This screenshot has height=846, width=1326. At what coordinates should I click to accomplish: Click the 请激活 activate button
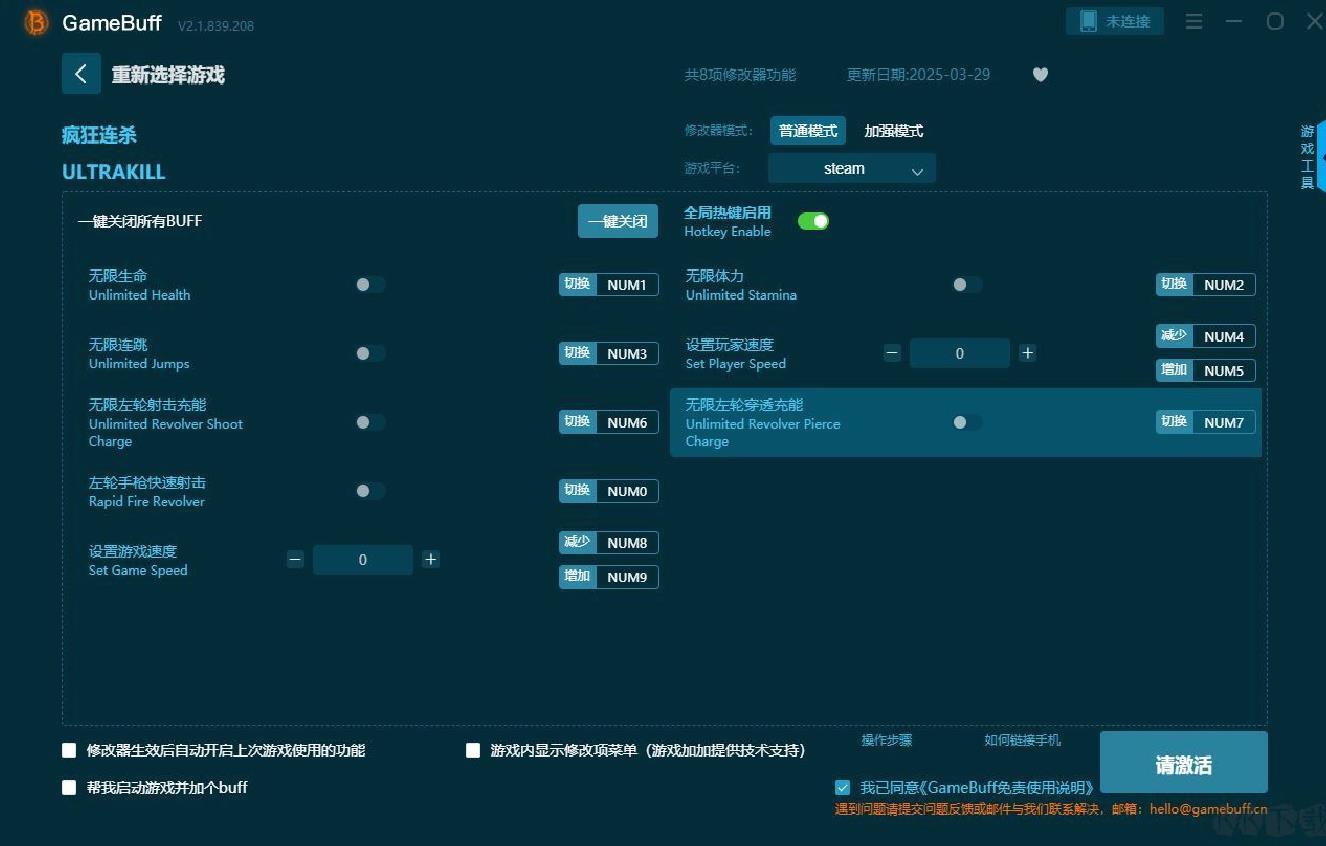(x=1184, y=762)
